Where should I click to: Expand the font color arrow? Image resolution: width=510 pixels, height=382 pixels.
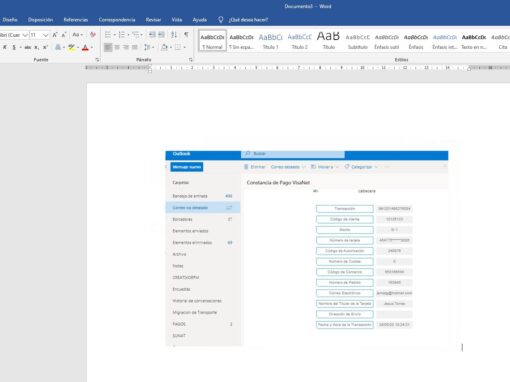[92, 47]
